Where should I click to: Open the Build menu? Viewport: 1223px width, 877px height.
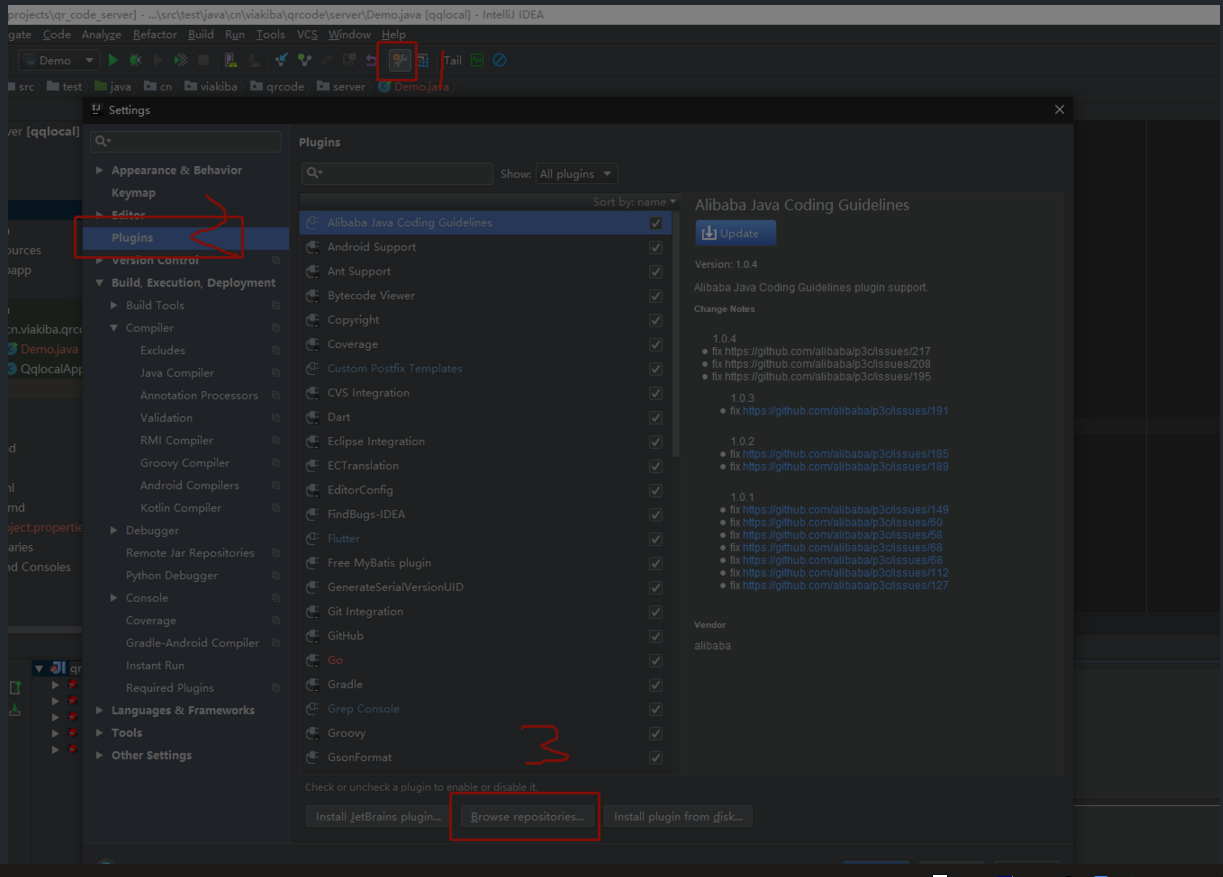pos(201,34)
